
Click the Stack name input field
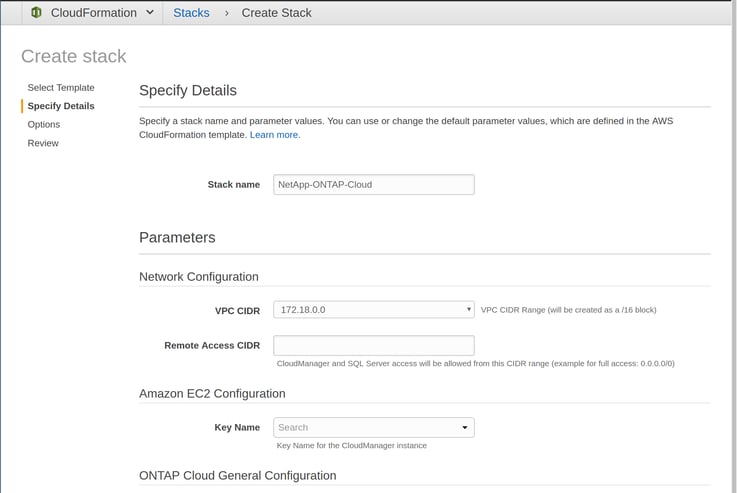pyautogui.click(x=374, y=185)
